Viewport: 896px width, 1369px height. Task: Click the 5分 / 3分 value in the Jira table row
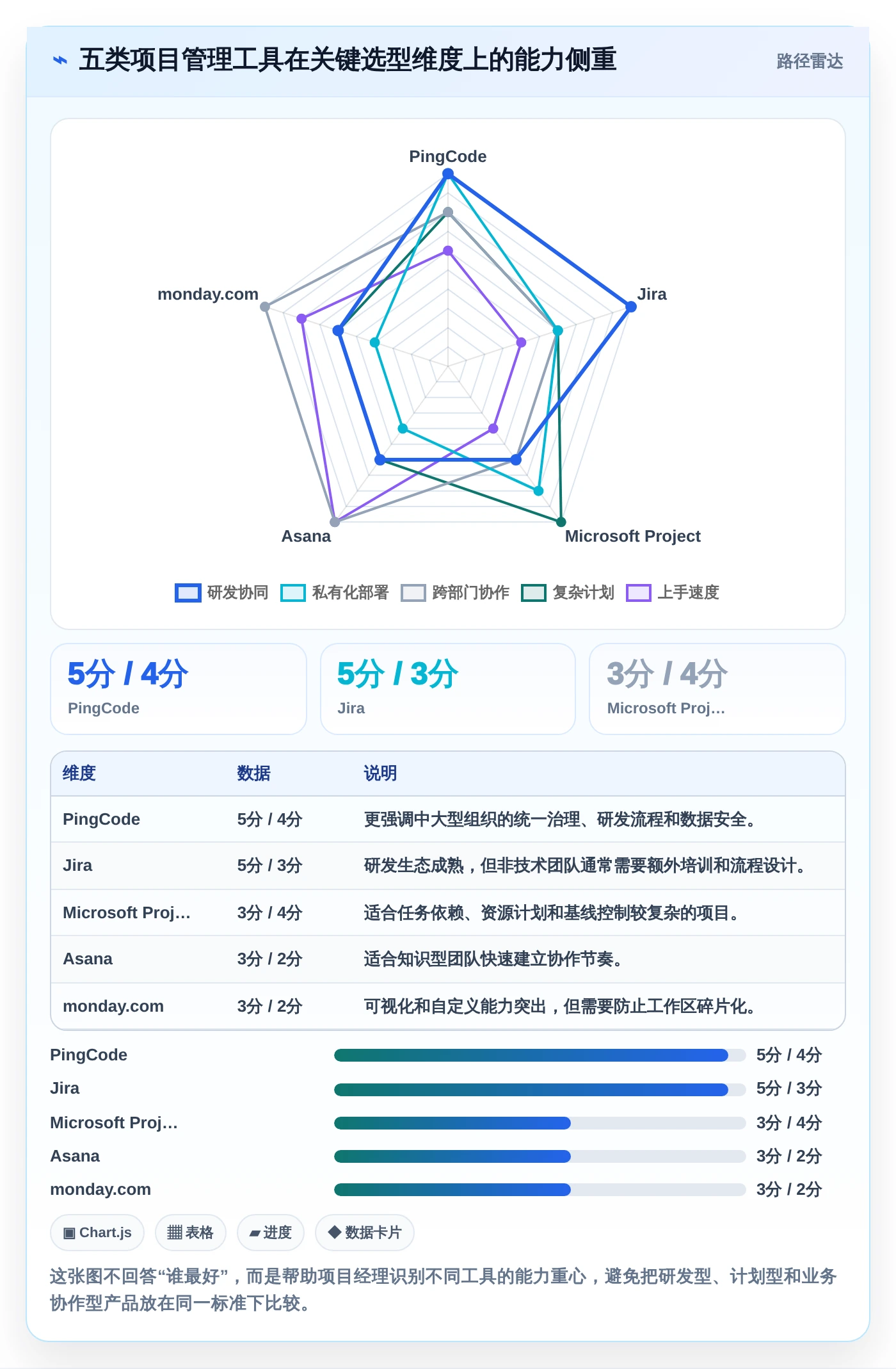coord(269,865)
